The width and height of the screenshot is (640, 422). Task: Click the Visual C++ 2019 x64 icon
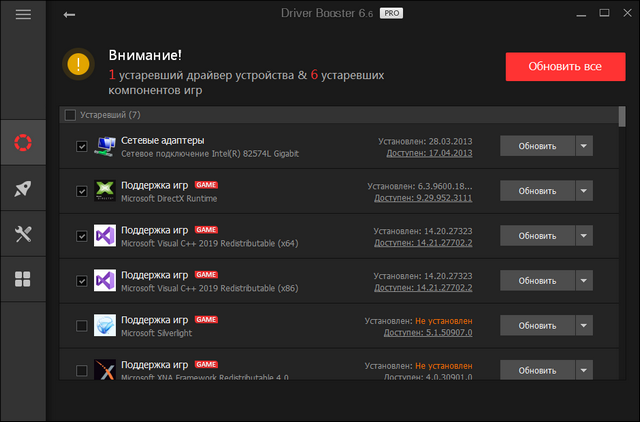click(x=105, y=235)
